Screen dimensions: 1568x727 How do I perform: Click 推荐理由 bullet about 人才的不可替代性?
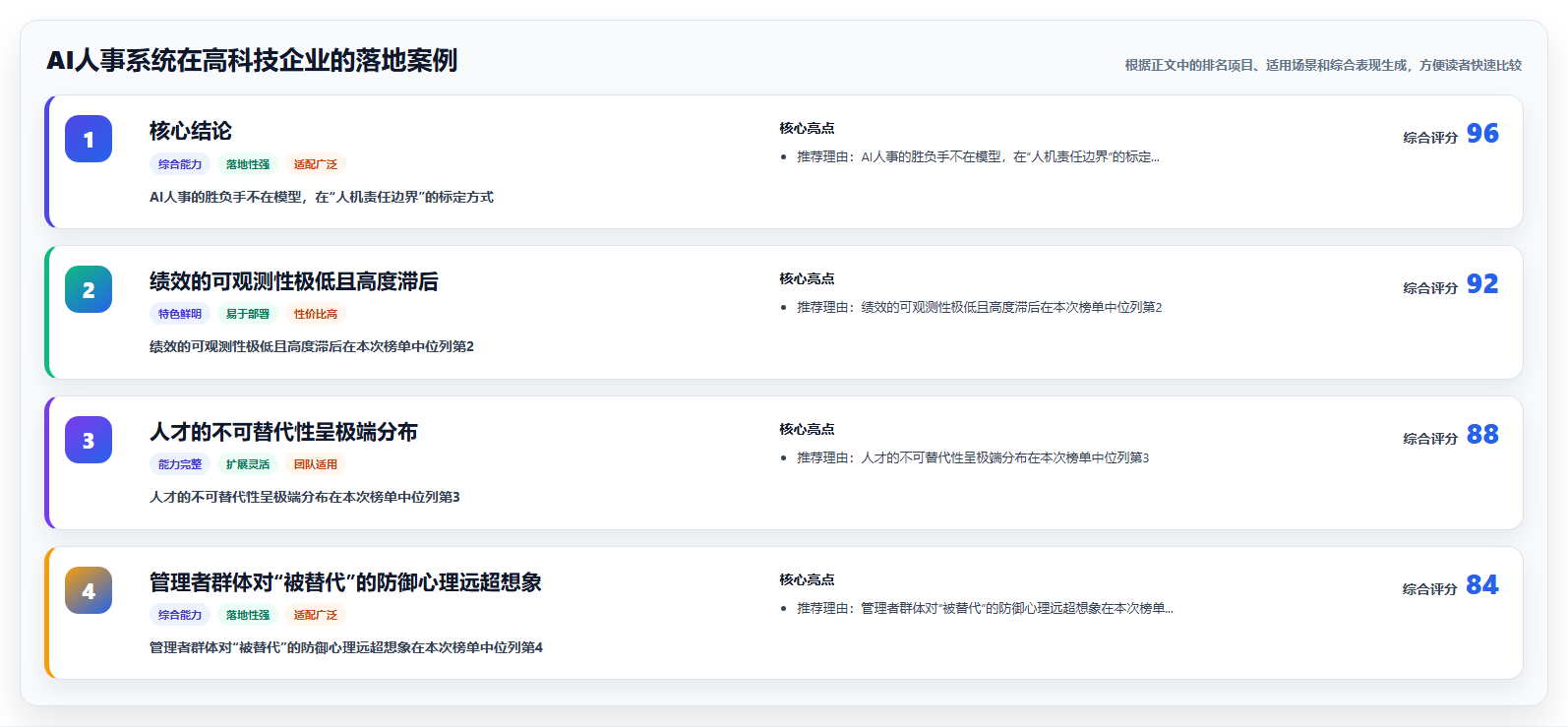click(973, 457)
